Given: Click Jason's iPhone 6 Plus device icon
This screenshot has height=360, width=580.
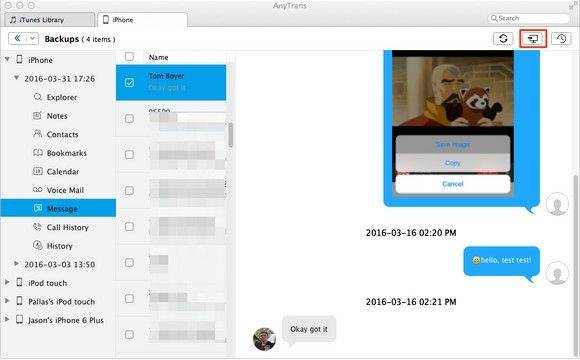Looking at the screenshot, I should tap(20, 319).
